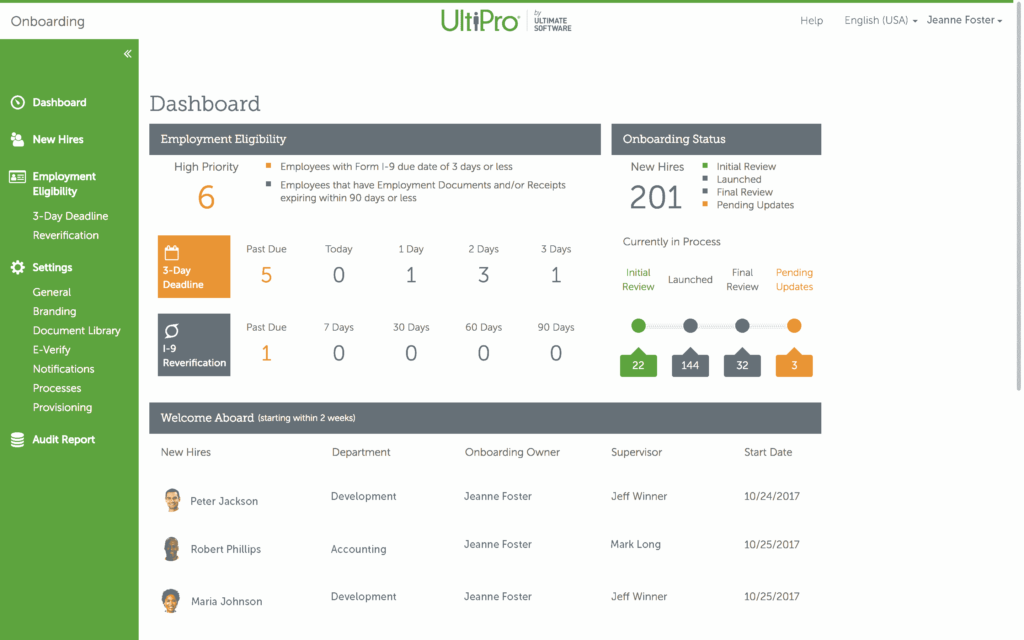Expand the Jeanne Foster account menu
The height and width of the screenshot is (640, 1024).
click(x=963, y=20)
